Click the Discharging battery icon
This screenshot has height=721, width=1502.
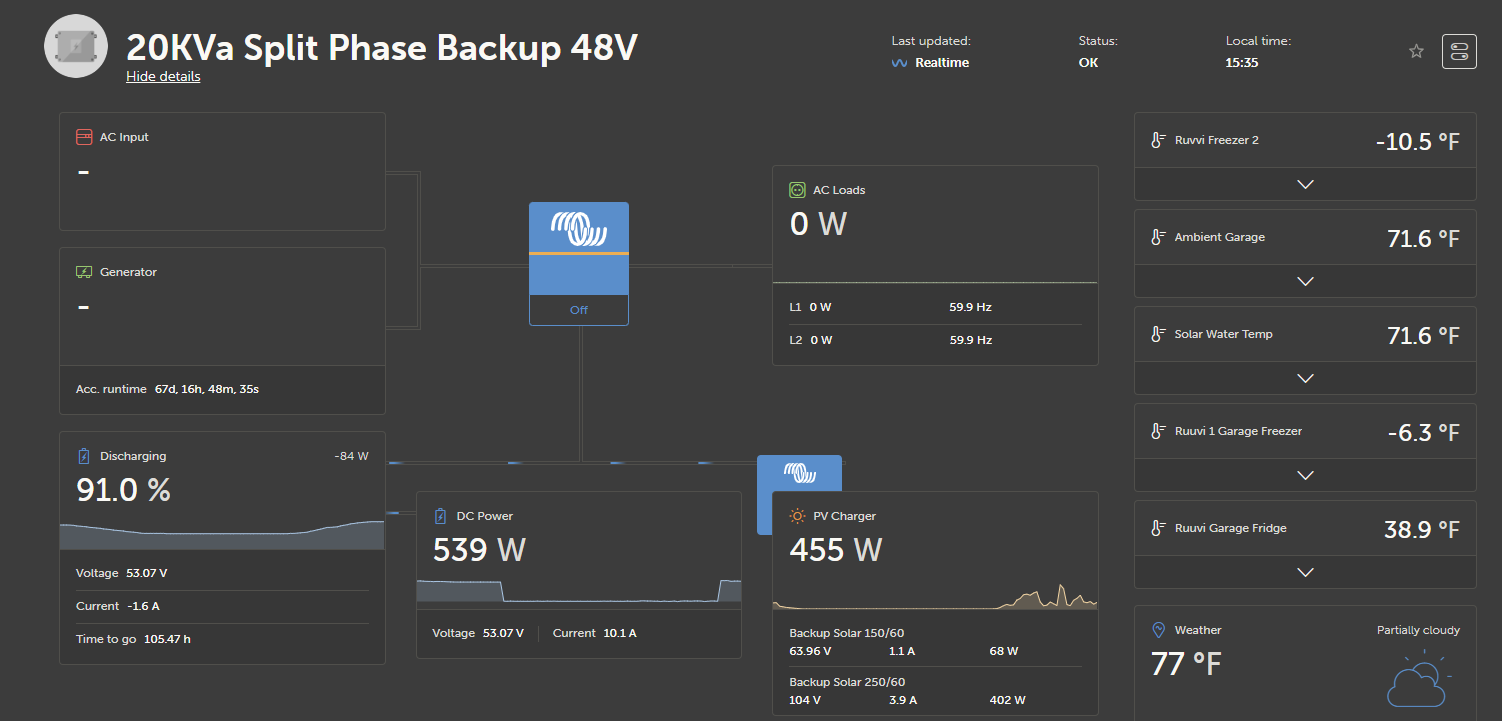click(x=84, y=456)
